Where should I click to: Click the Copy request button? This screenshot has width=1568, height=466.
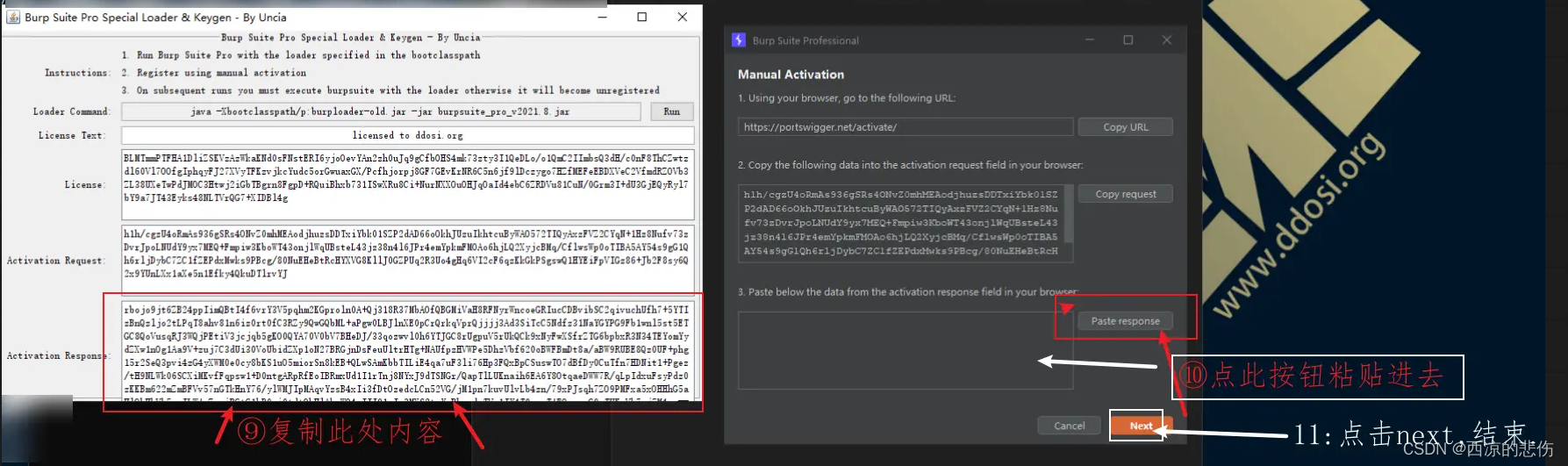click(1126, 194)
